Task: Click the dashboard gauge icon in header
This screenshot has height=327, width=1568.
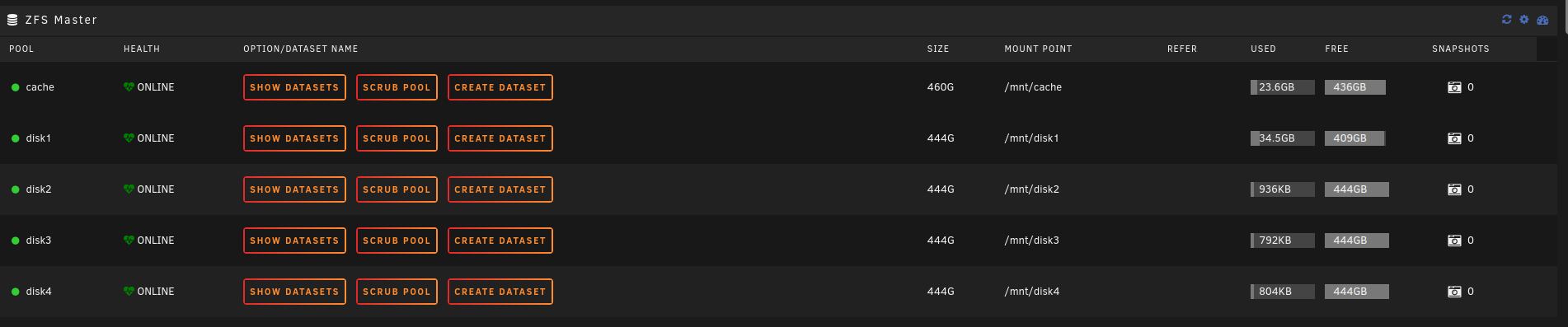Action: click(x=1542, y=20)
